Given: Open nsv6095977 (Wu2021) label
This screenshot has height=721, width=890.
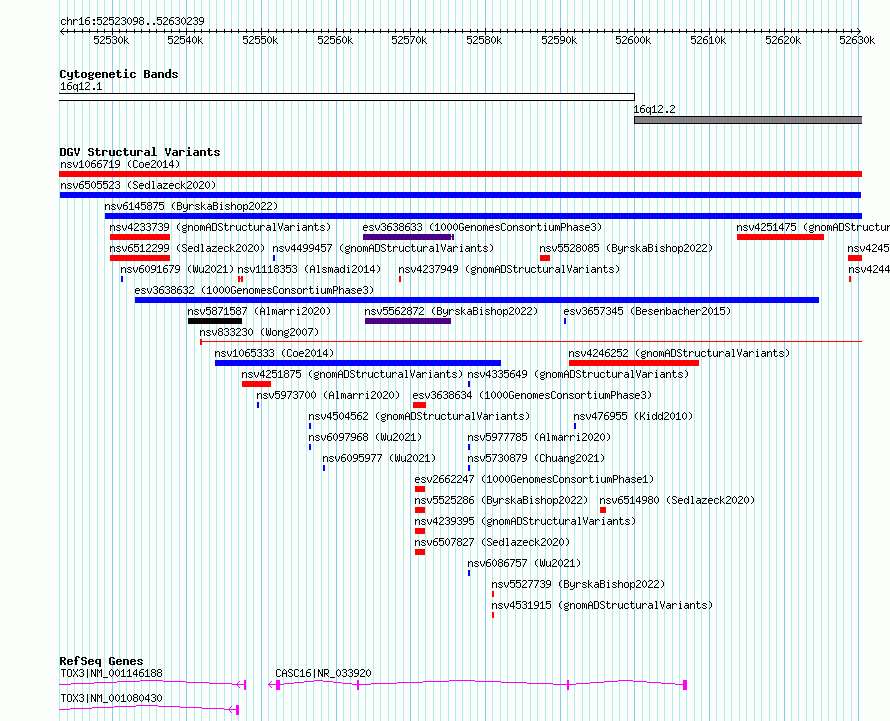Looking at the screenshot, I should 379,458.
